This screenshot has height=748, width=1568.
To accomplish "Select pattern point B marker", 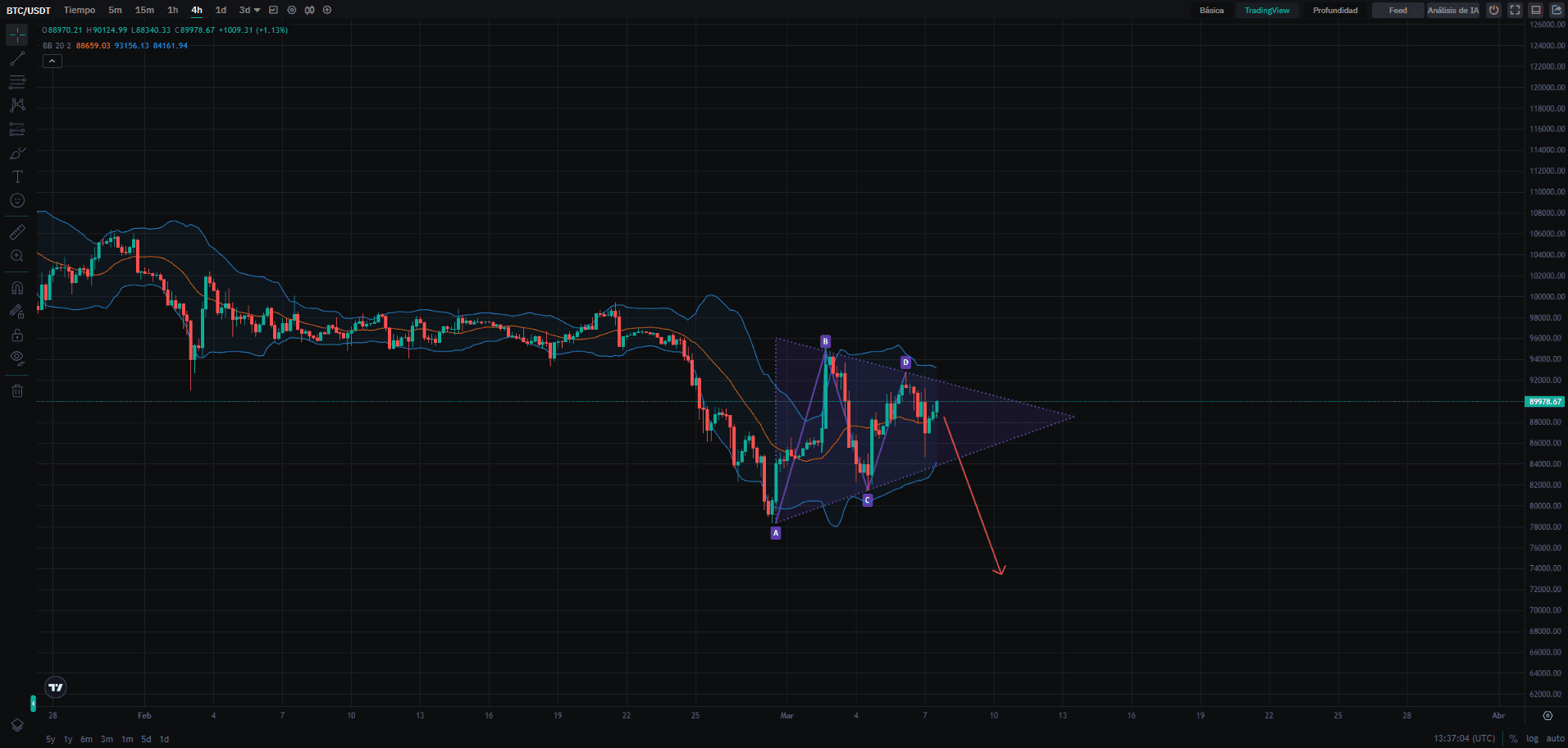I will coord(826,341).
